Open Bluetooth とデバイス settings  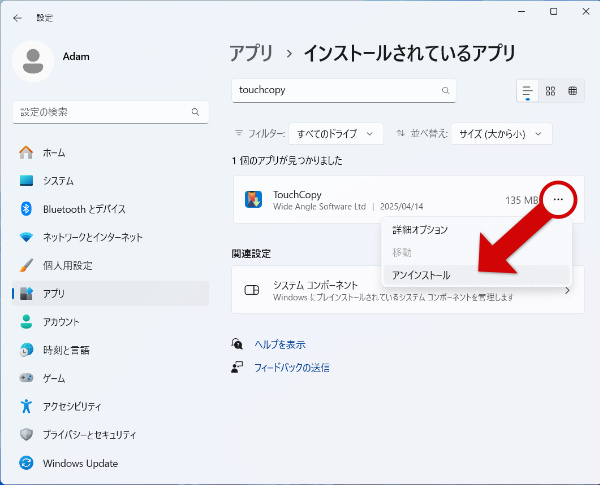click(111, 209)
